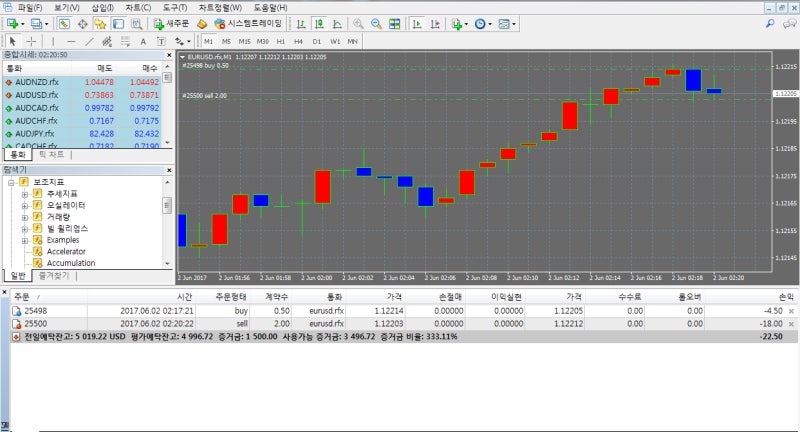The width and height of the screenshot is (800, 432).
Task: Select the crosshair tool
Action: pos(31,41)
